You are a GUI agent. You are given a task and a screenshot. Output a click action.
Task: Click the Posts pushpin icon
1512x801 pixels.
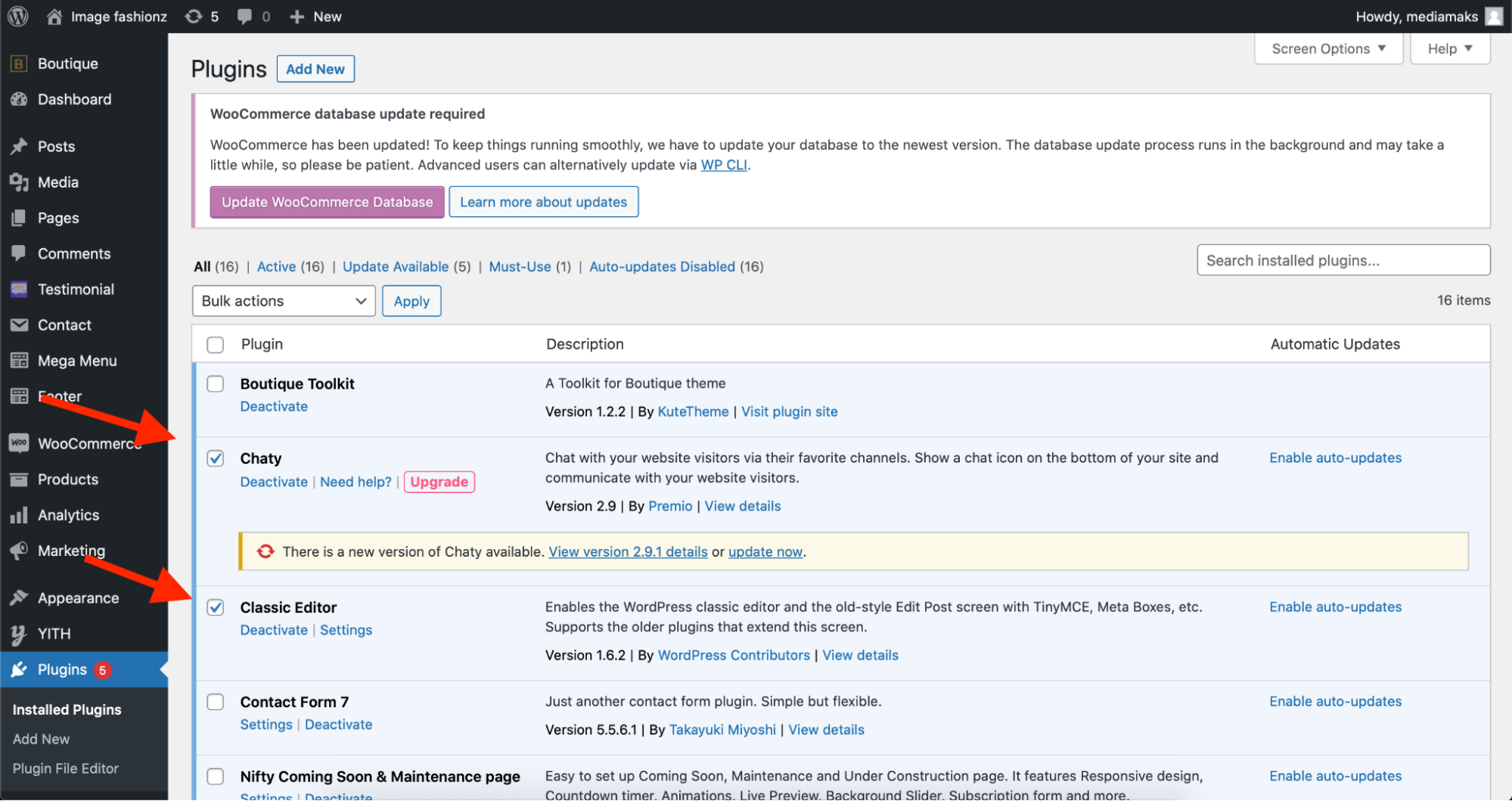coord(19,146)
